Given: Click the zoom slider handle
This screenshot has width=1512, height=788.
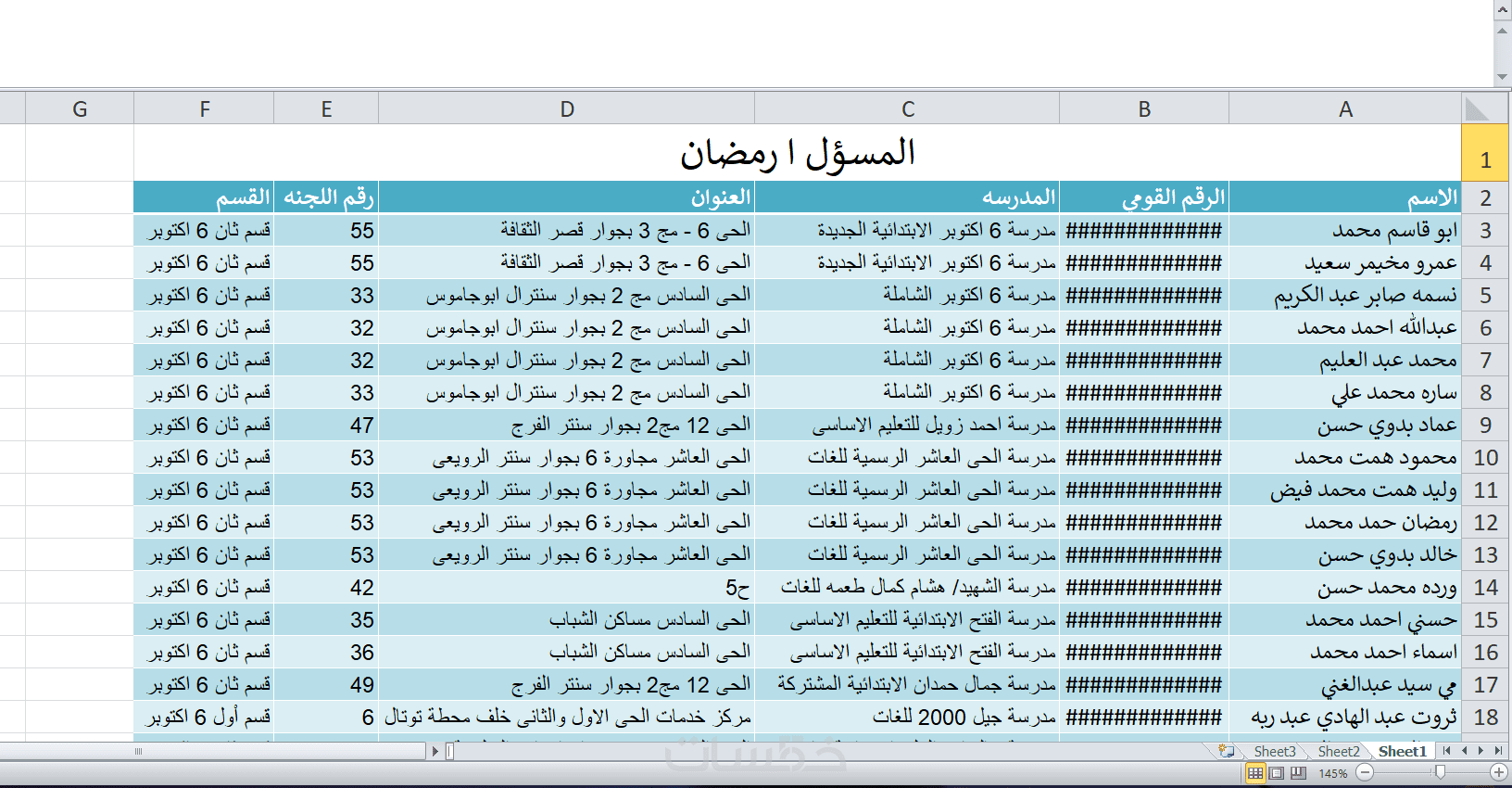Looking at the screenshot, I should pyautogui.click(x=1440, y=772).
